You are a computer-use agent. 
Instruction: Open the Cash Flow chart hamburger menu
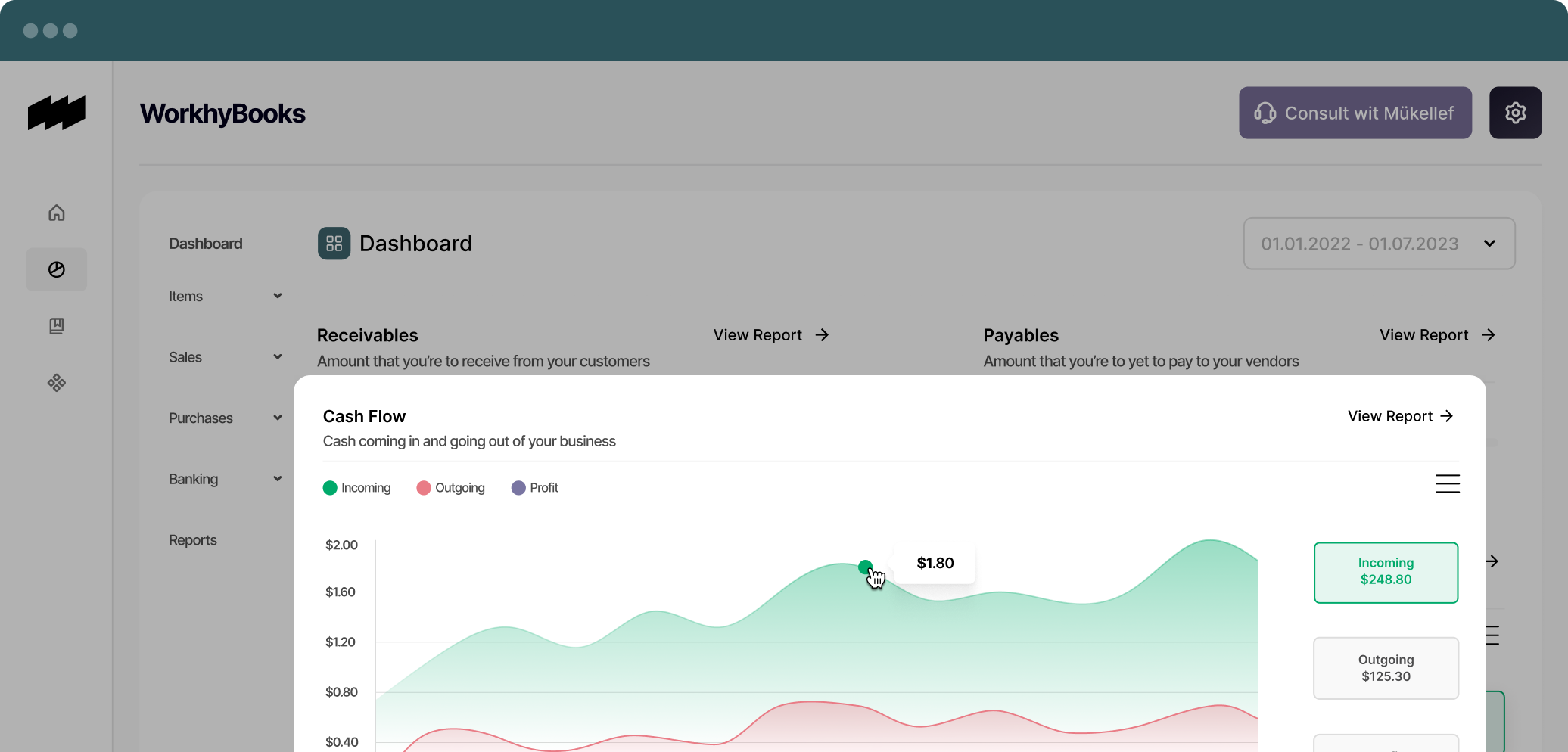pos(1447,483)
